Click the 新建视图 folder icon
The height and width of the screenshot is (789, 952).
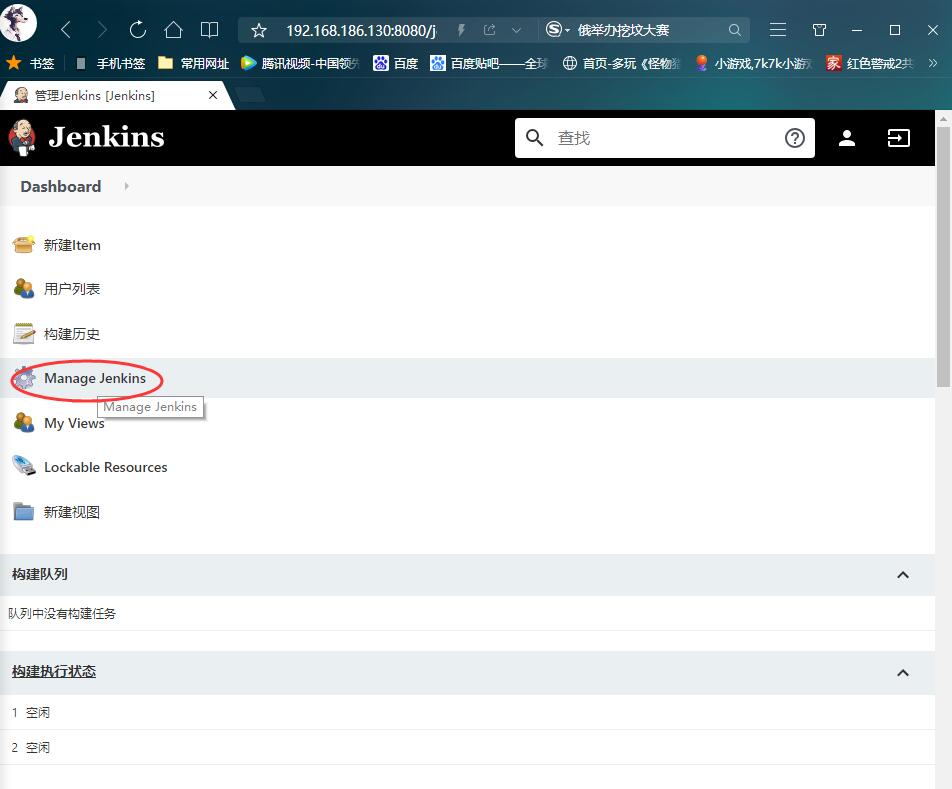[x=24, y=512]
